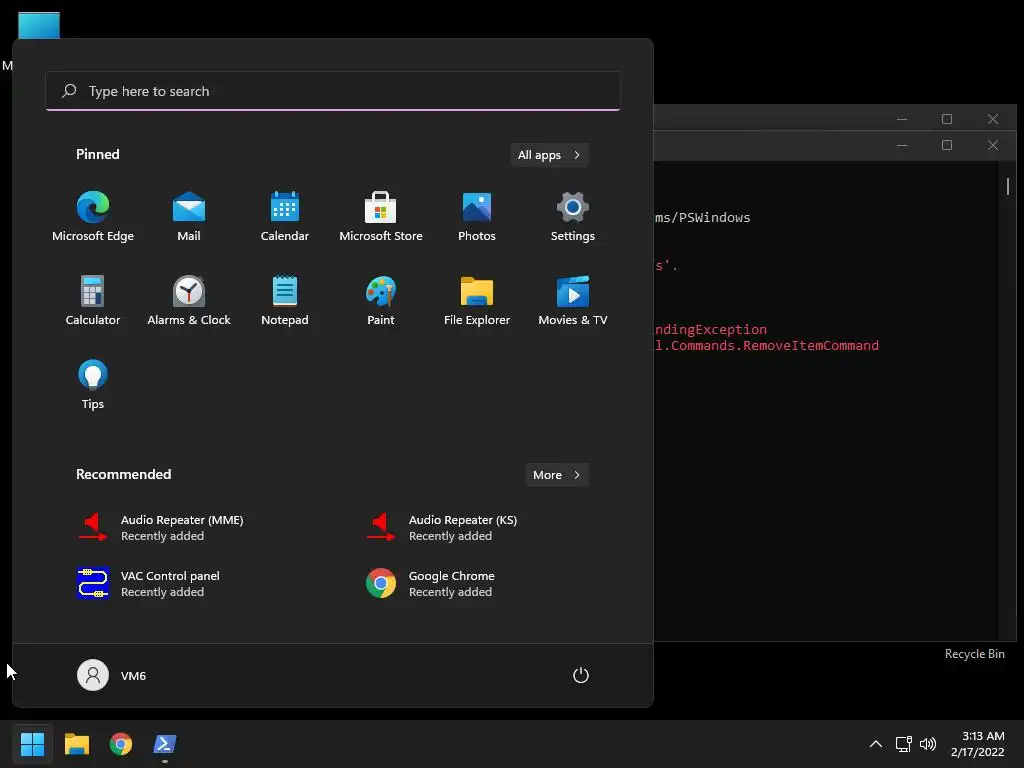Minimize the front PowerShell window
Screen dimensions: 1024x768
[902, 145]
